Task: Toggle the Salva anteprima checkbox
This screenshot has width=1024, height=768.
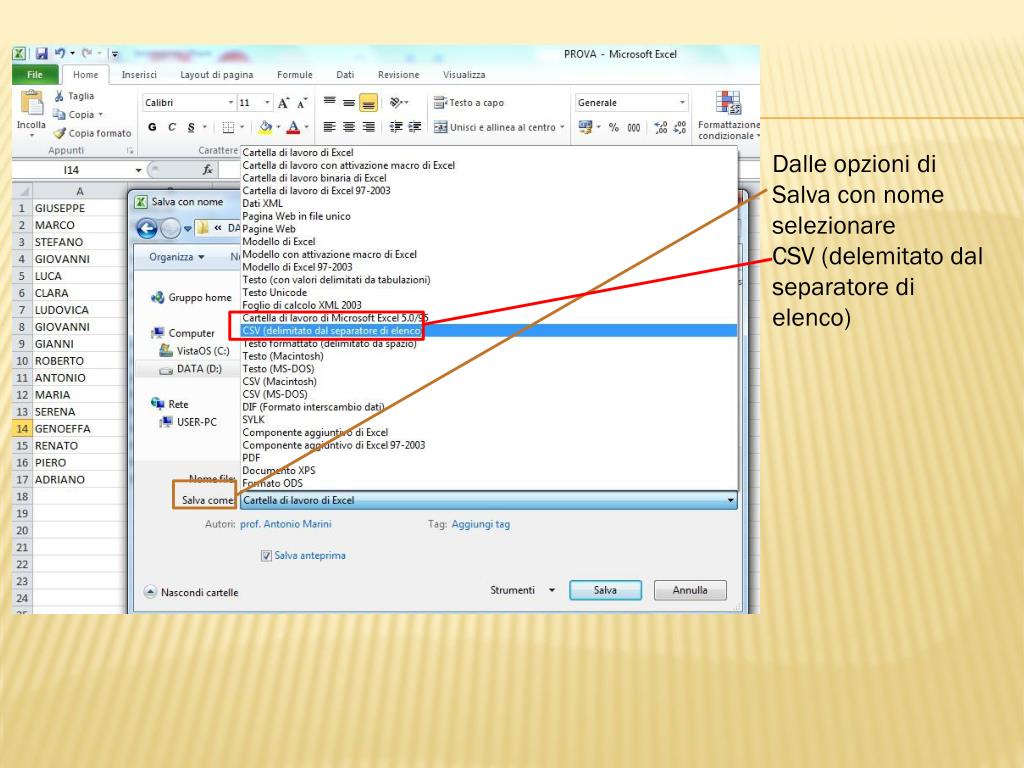Action: pos(266,556)
